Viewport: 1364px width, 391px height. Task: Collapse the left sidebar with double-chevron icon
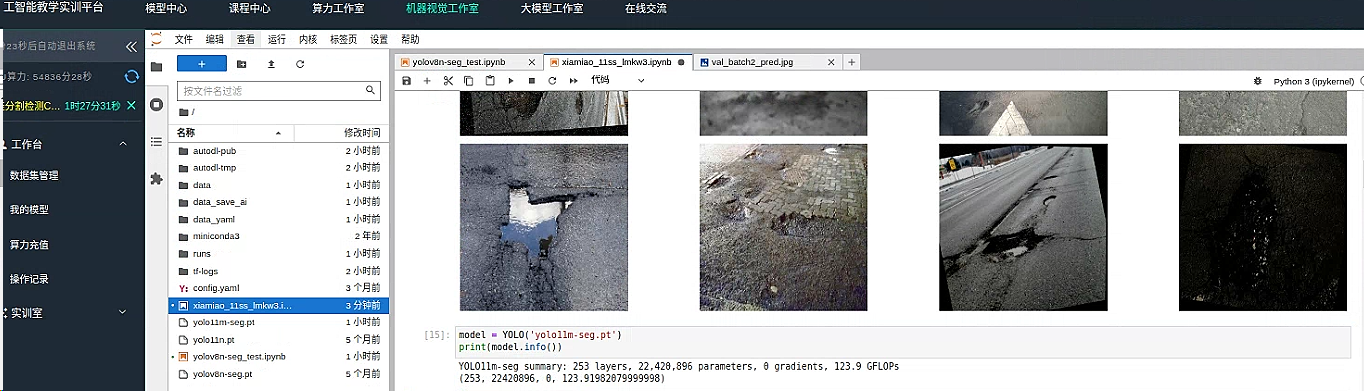tap(131, 46)
